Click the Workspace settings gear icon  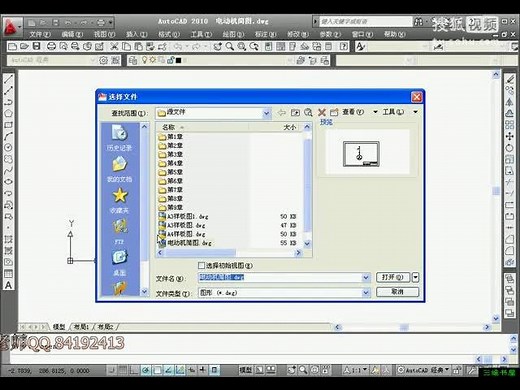[x=104, y=60]
